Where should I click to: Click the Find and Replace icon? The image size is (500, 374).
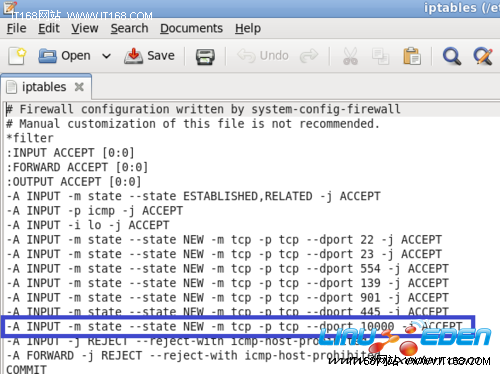pyautogui.click(x=483, y=56)
